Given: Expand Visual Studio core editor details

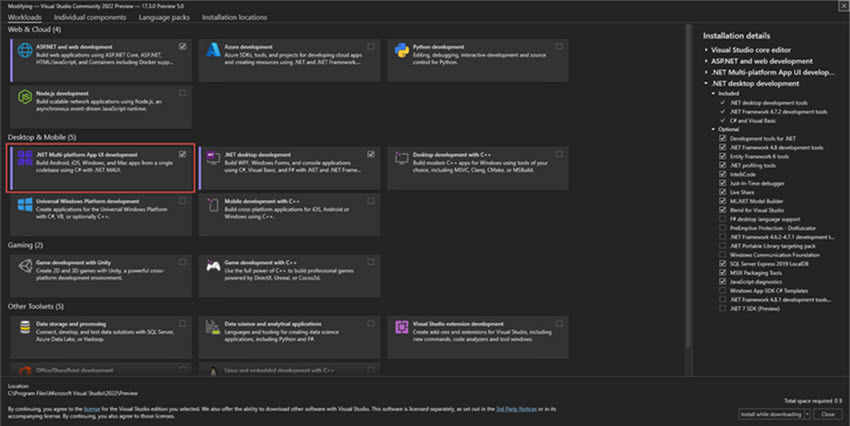Looking at the screenshot, I should tap(707, 49).
